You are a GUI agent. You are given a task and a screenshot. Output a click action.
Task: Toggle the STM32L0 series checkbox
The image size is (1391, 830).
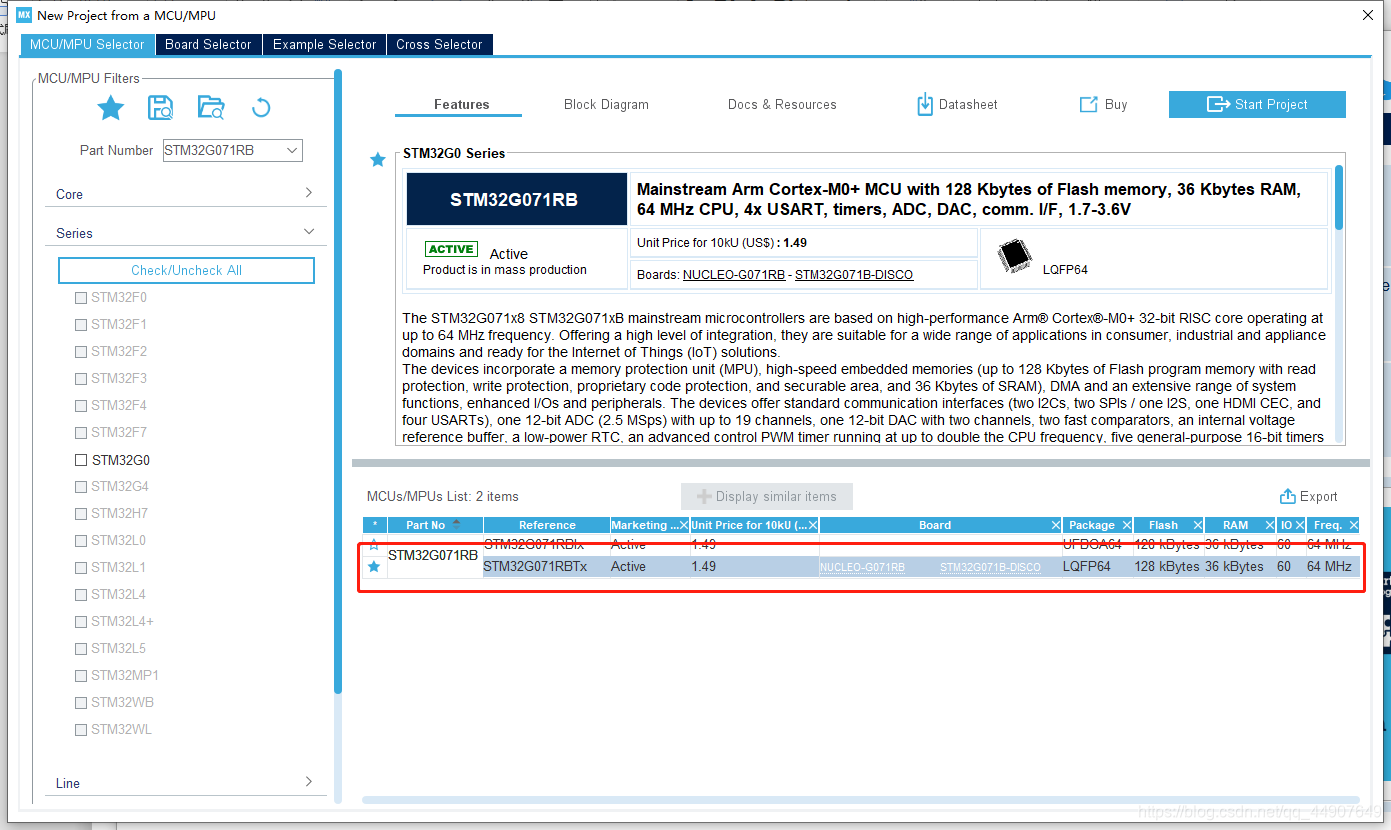80,541
